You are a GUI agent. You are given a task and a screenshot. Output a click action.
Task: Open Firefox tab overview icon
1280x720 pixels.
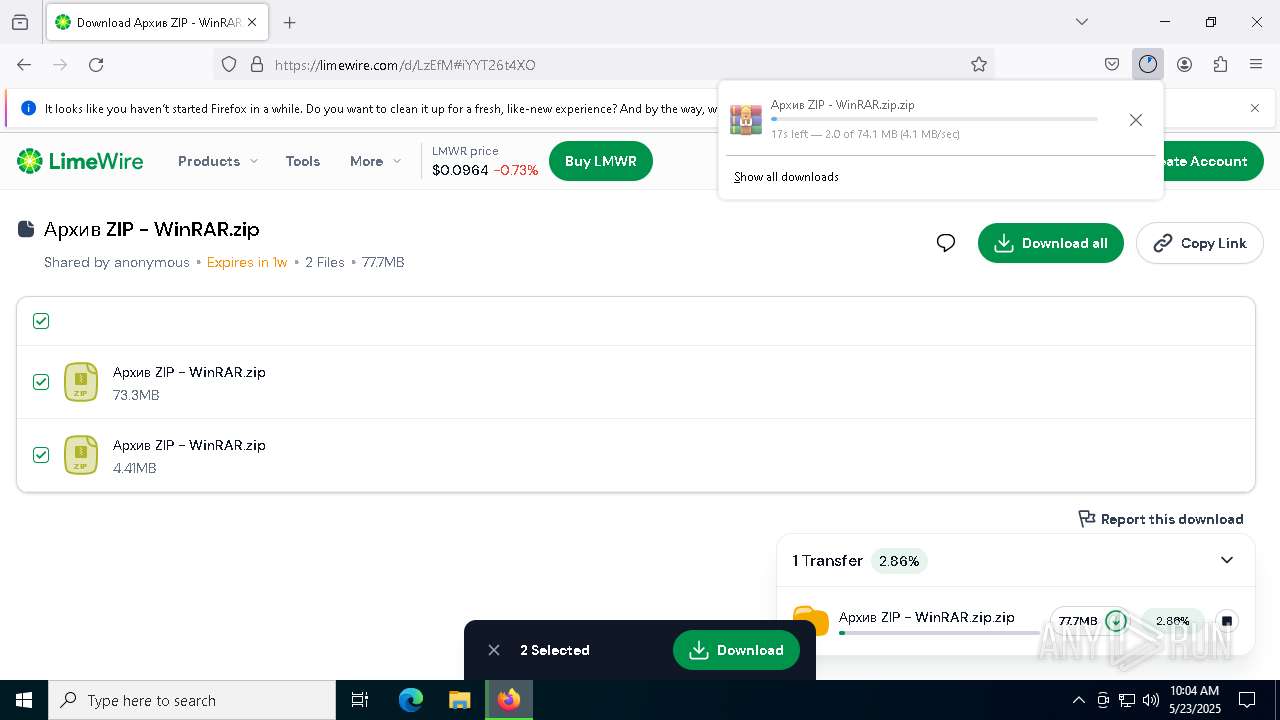coord(20,22)
